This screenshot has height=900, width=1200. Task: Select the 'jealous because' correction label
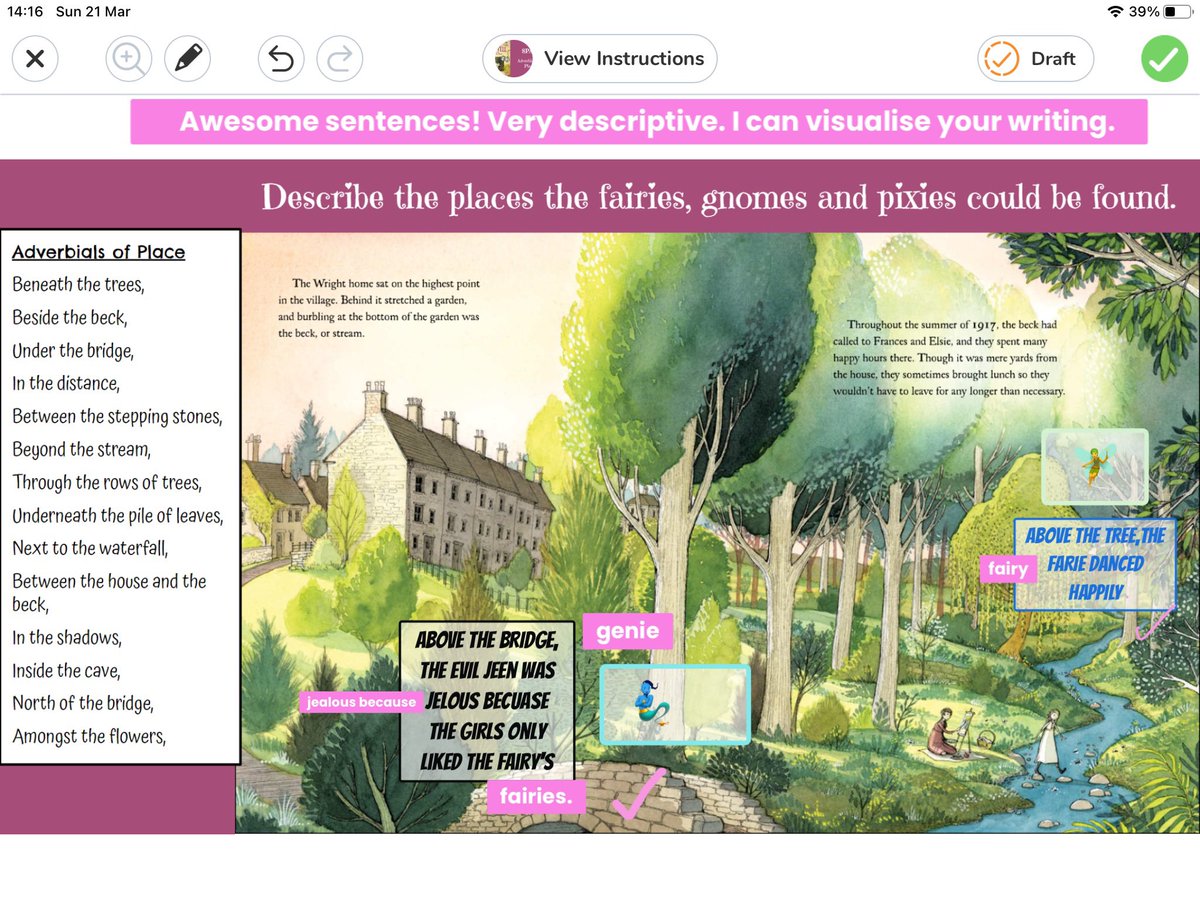point(361,702)
